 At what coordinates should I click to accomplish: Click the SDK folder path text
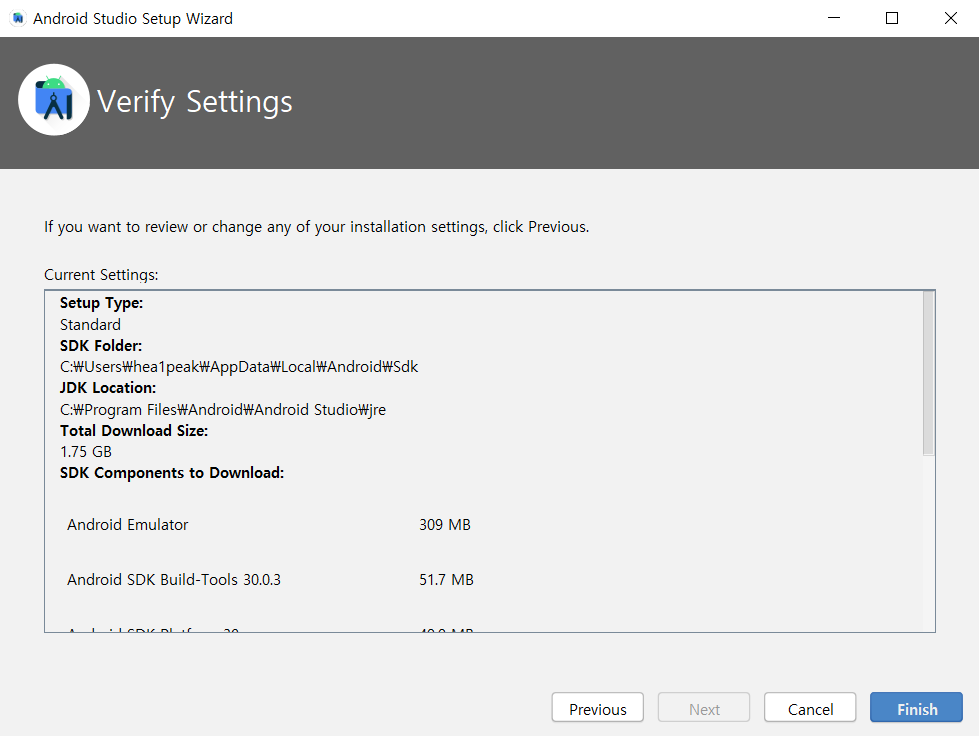[239, 367]
